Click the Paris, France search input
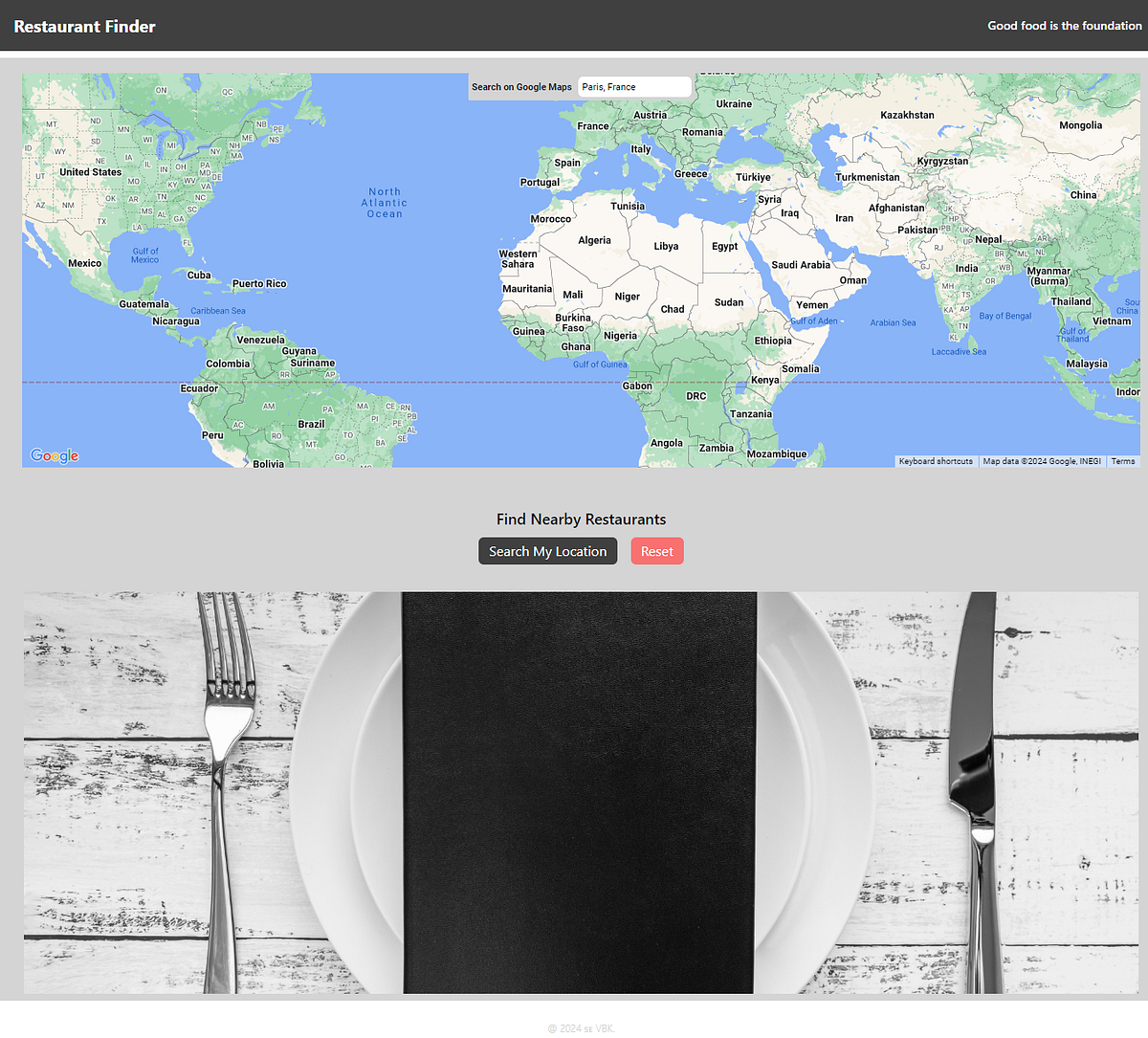Image resolution: width=1148 pixels, height=1038 pixels. click(634, 86)
